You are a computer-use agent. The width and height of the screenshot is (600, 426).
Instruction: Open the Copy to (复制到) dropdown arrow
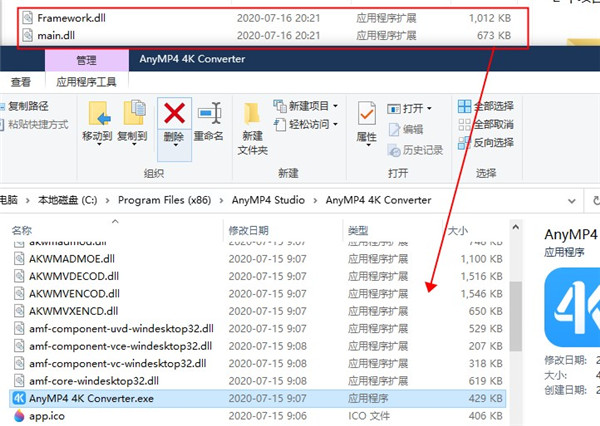point(134,145)
